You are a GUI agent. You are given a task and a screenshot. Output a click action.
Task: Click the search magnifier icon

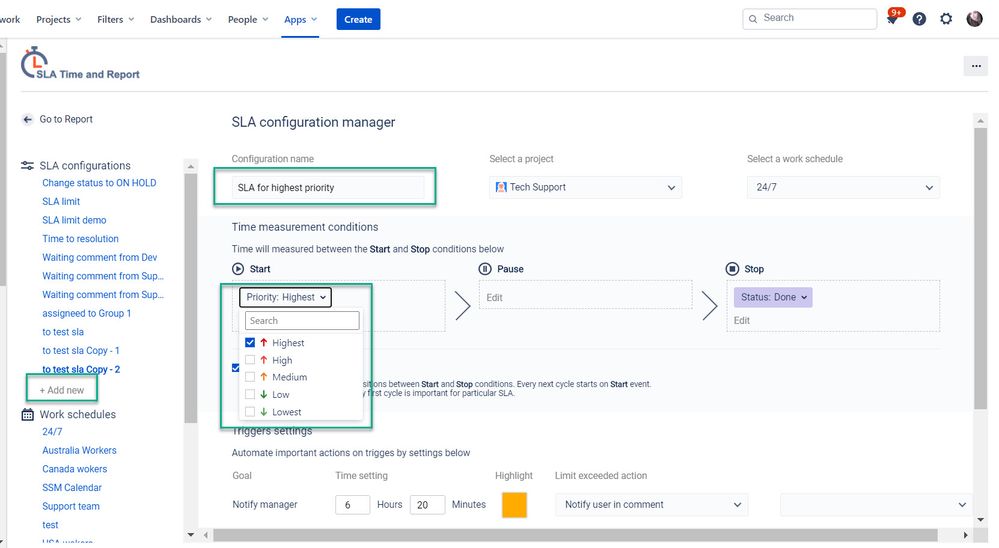point(753,18)
